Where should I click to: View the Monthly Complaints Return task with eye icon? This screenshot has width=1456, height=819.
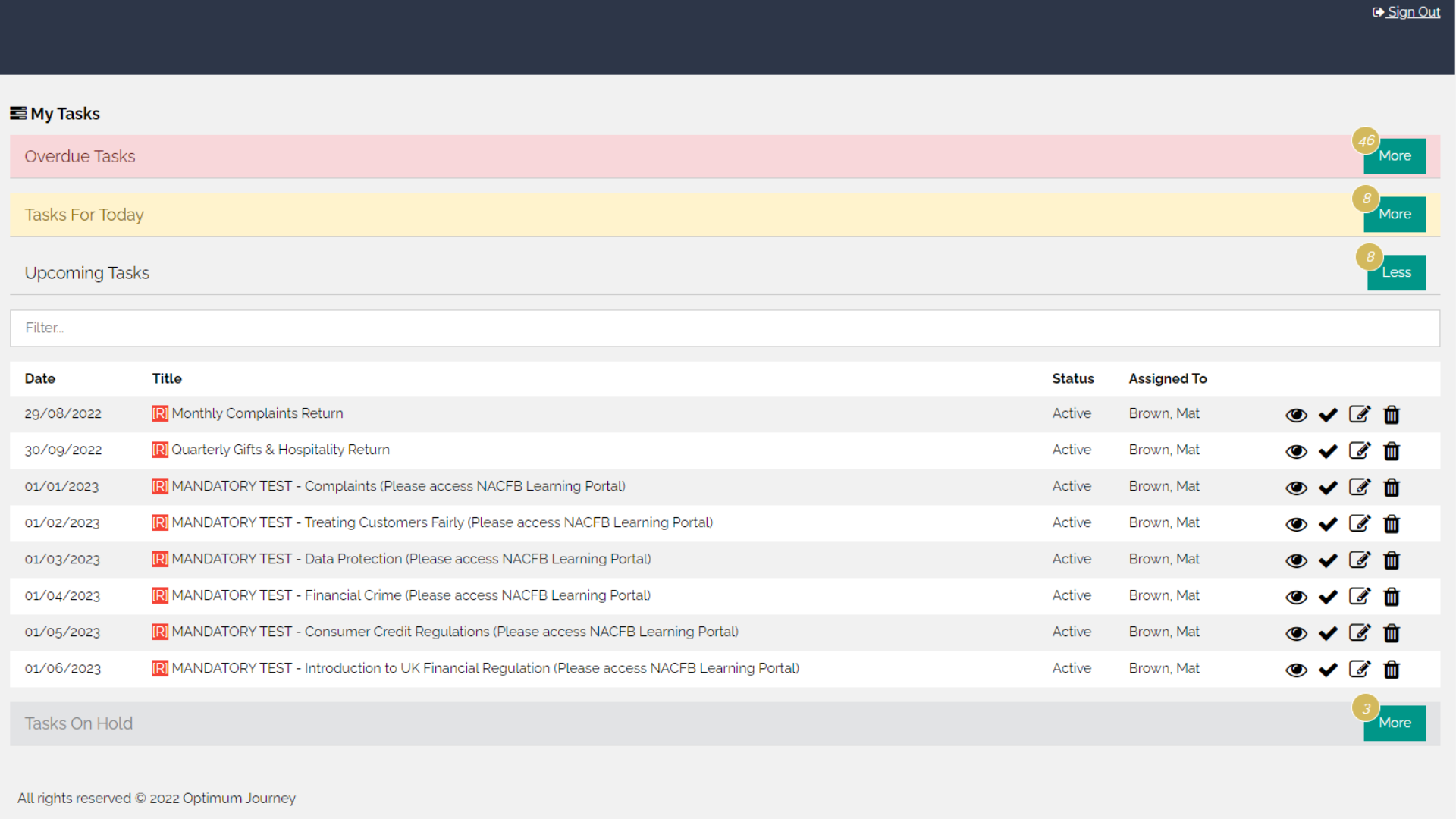(1296, 415)
